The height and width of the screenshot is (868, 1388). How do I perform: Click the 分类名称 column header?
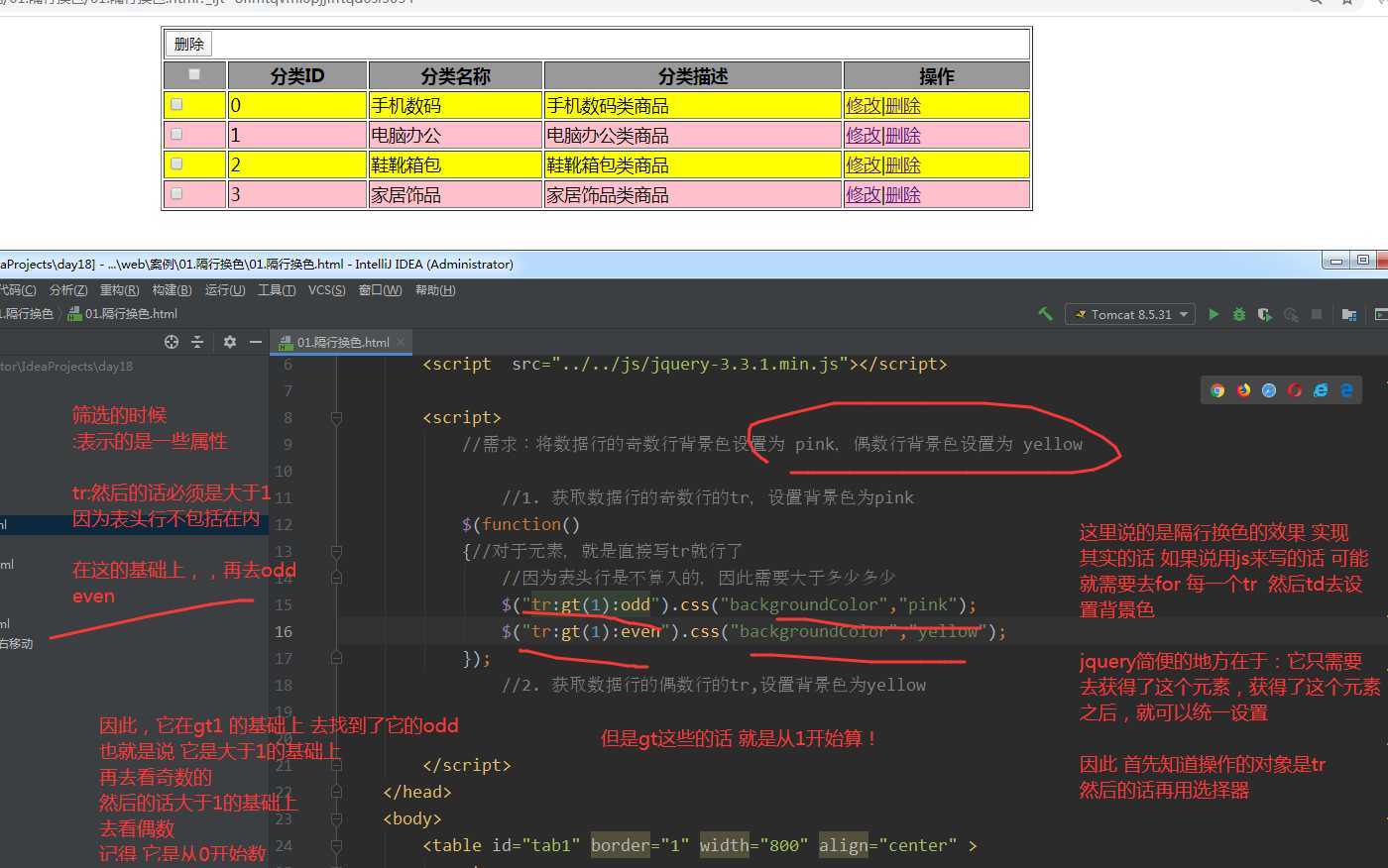pyautogui.click(x=455, y=75)
